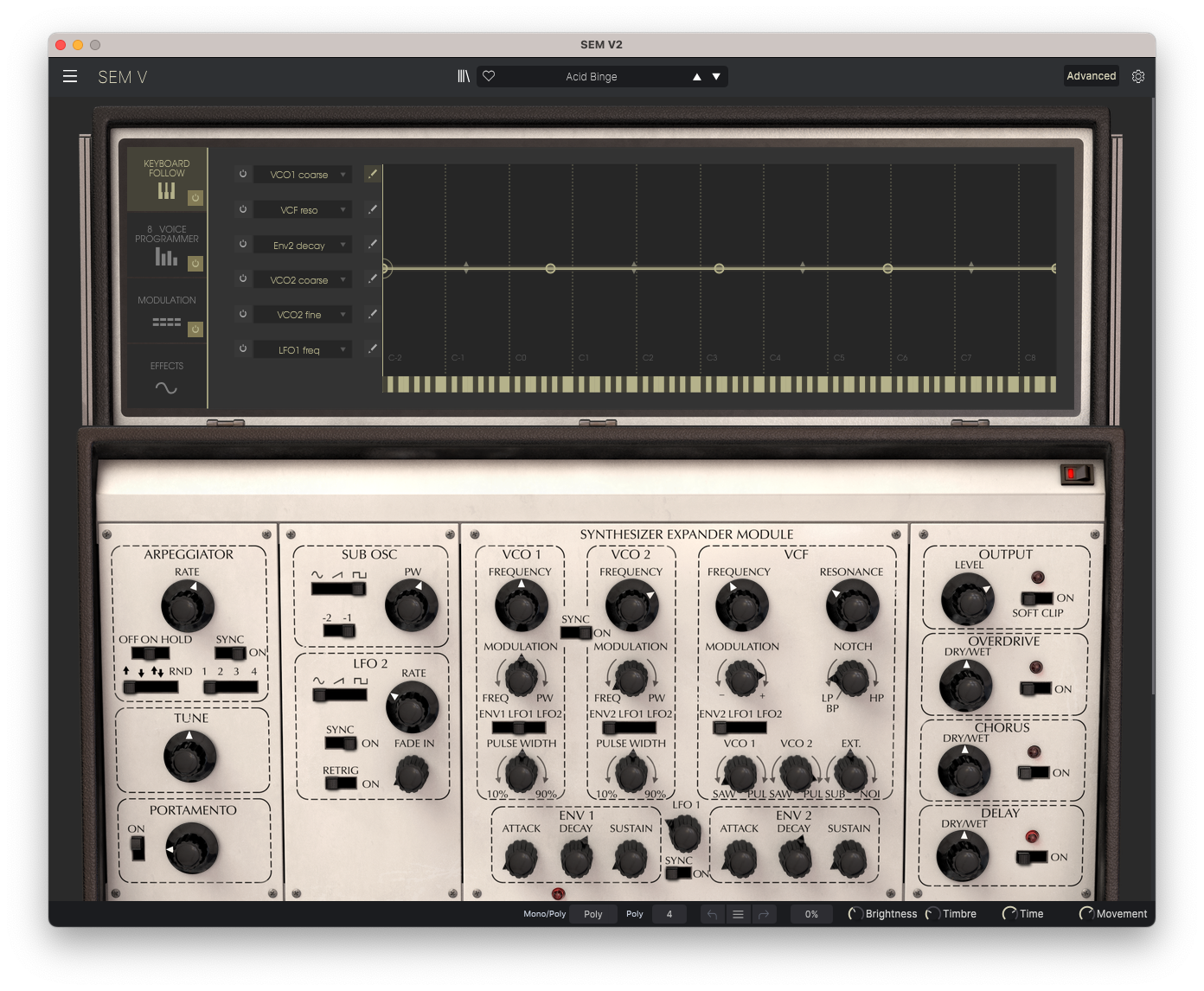The image size is (1204, 991).
Task: Click the Advanced button
Action: point(1092,76)
